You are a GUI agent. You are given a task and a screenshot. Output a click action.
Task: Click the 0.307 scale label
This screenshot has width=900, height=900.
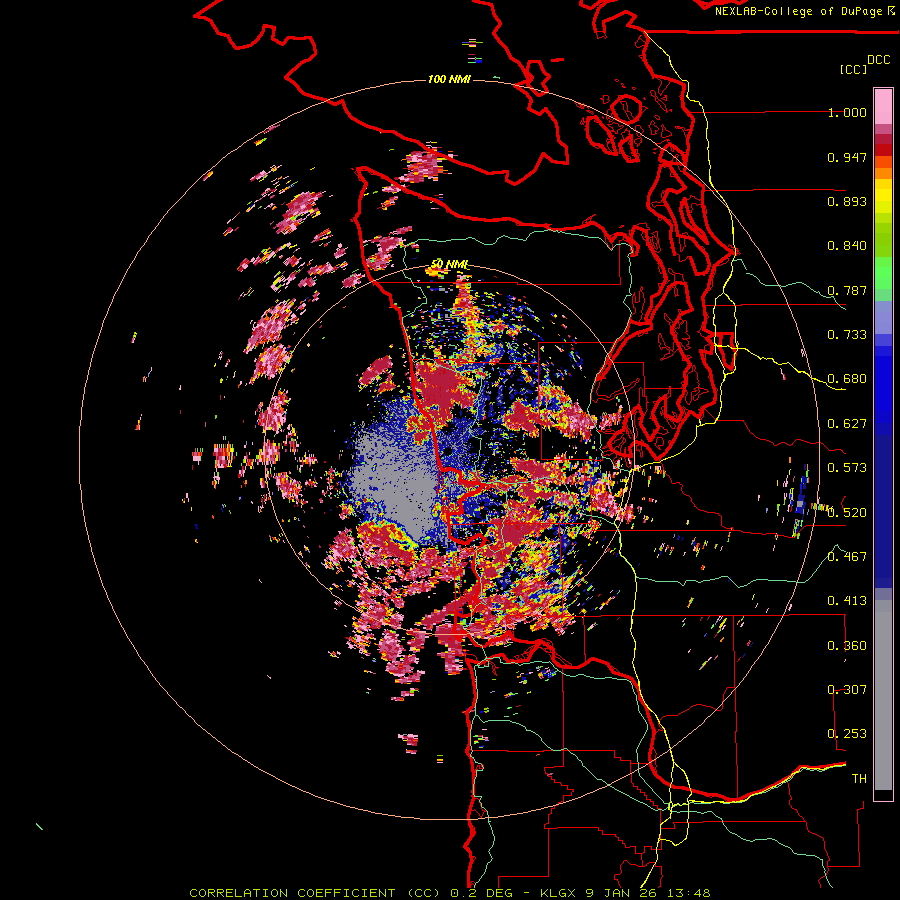click(847, 689)
